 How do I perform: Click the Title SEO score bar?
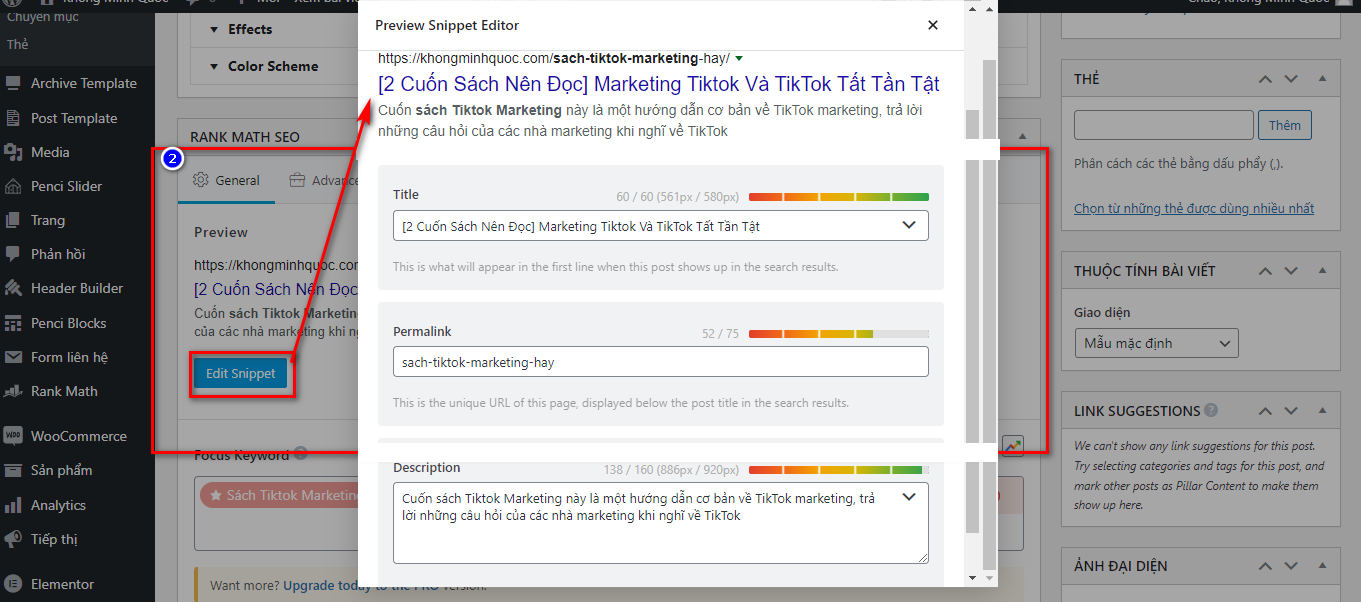840,196
